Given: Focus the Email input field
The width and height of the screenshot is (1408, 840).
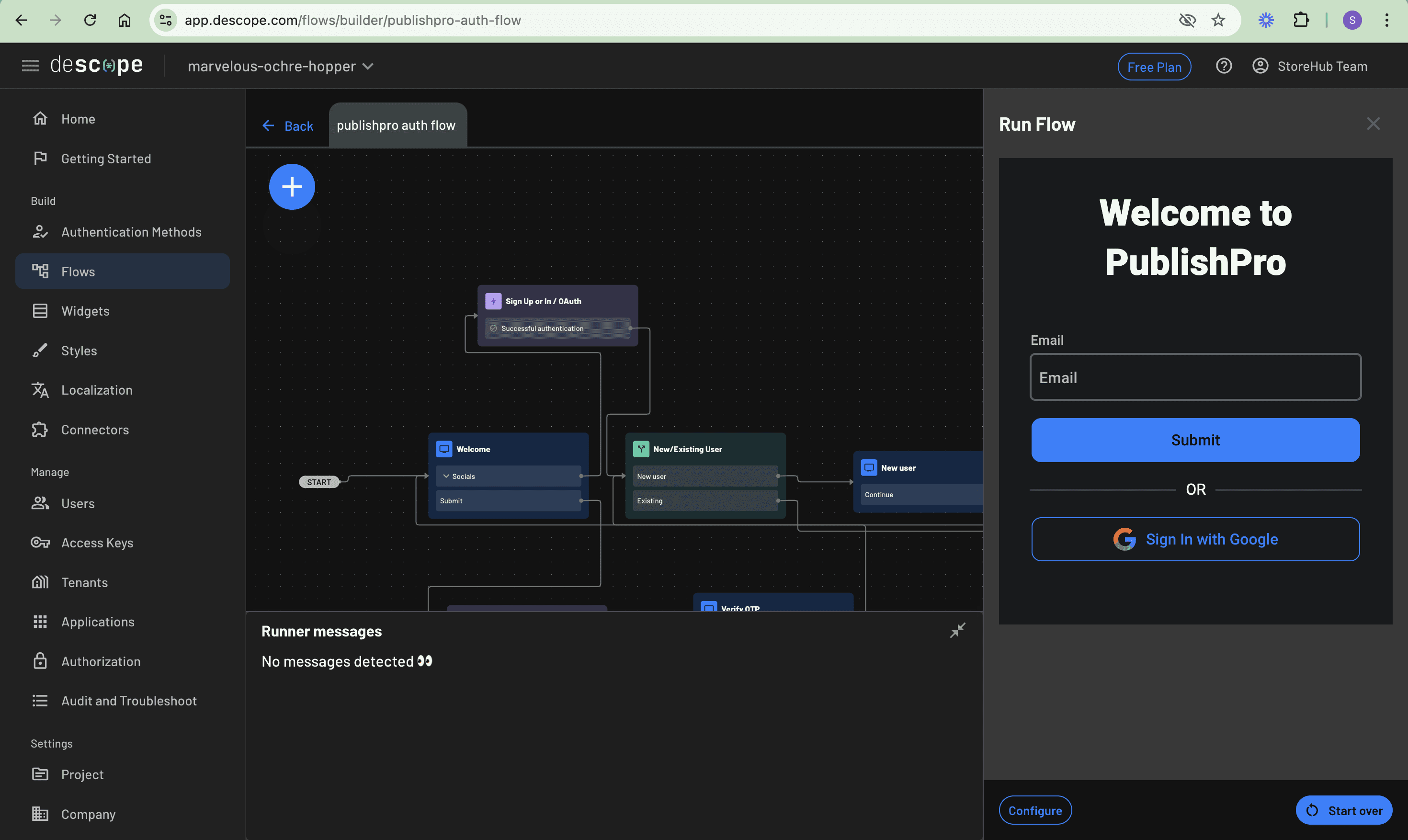Looking at the screenshot, I should click(x=1195, y=377).
